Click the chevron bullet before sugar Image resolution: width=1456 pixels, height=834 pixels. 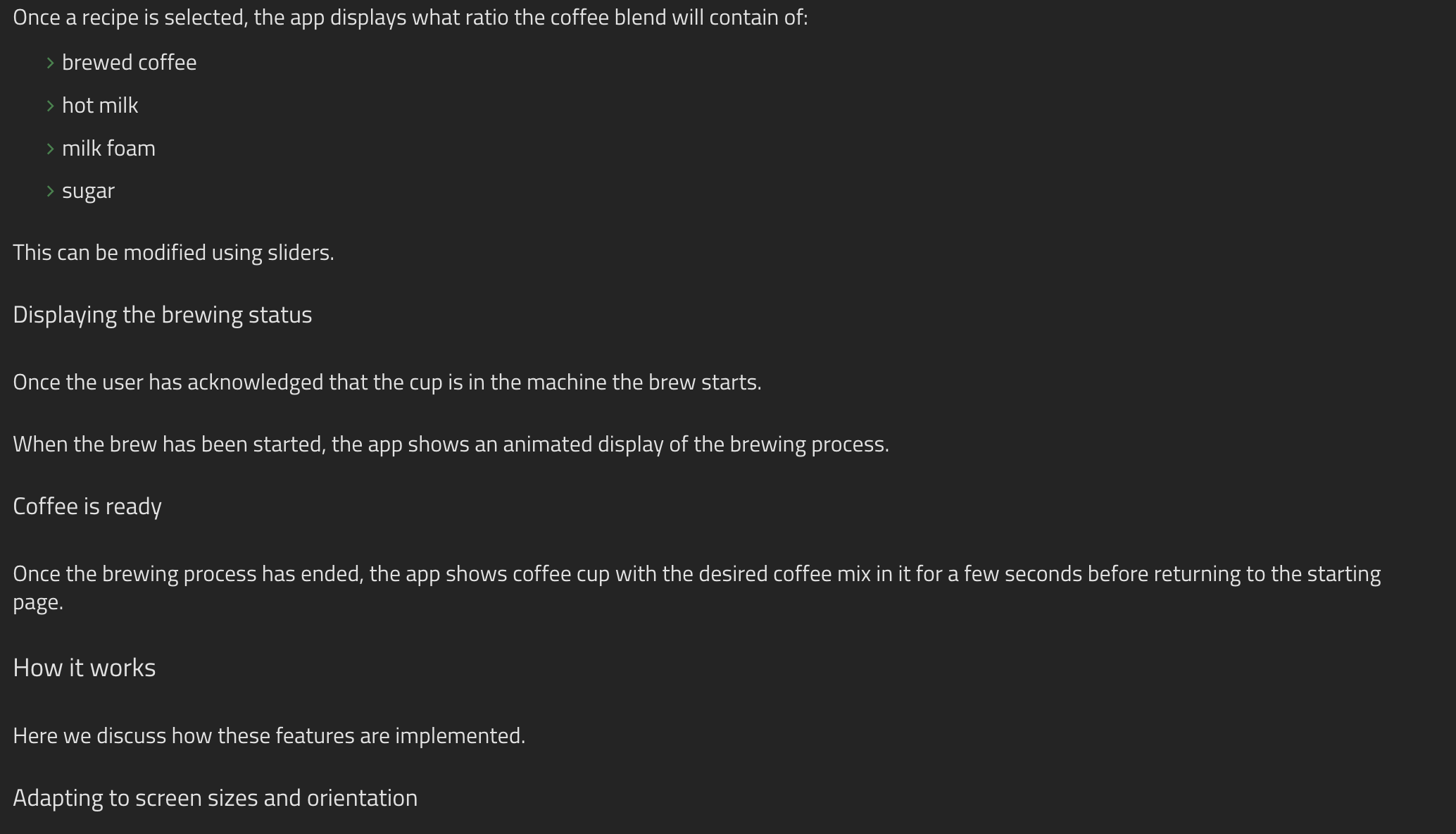(x=51, y=191)
